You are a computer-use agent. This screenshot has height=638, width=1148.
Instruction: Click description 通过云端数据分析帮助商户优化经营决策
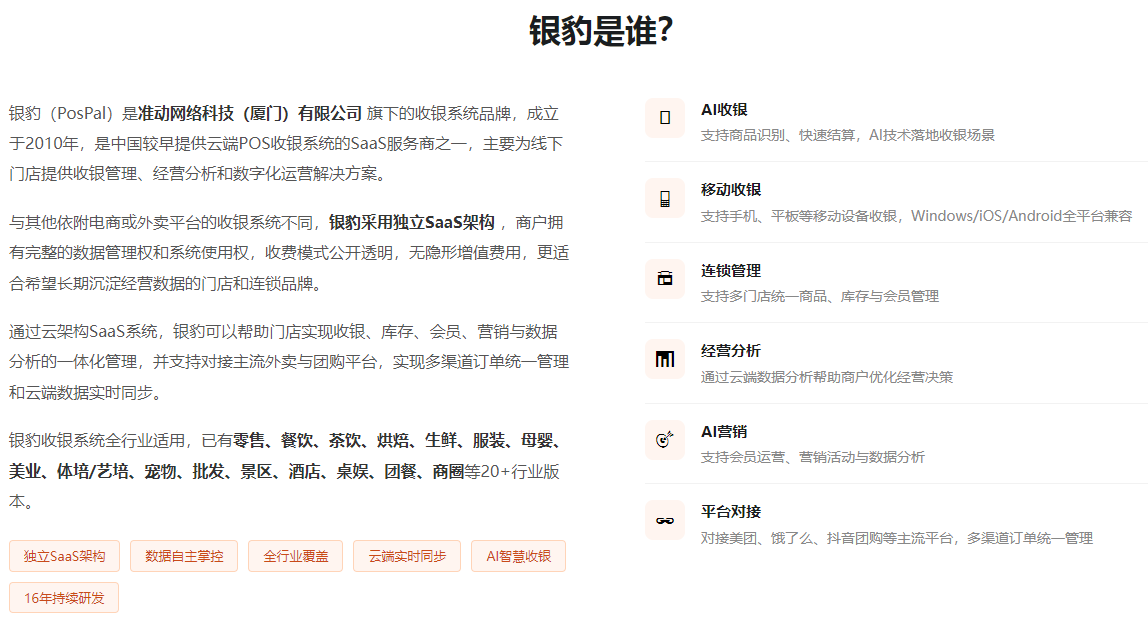click(x=827, y=377)
